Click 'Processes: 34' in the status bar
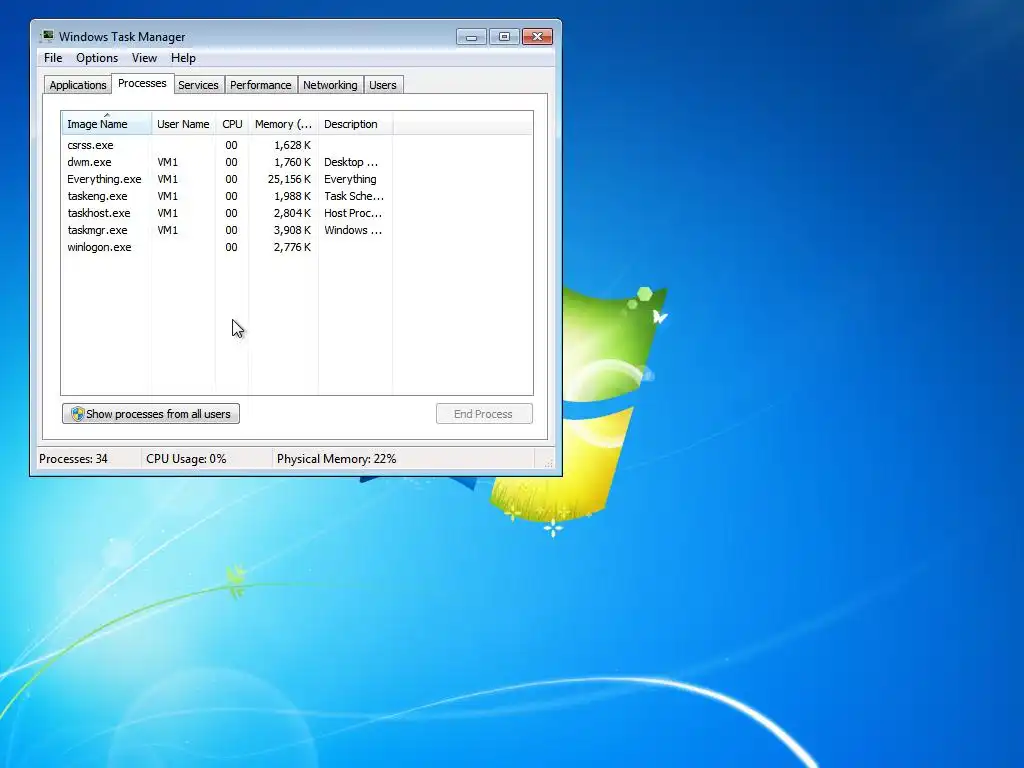 (x=73, y=458)
